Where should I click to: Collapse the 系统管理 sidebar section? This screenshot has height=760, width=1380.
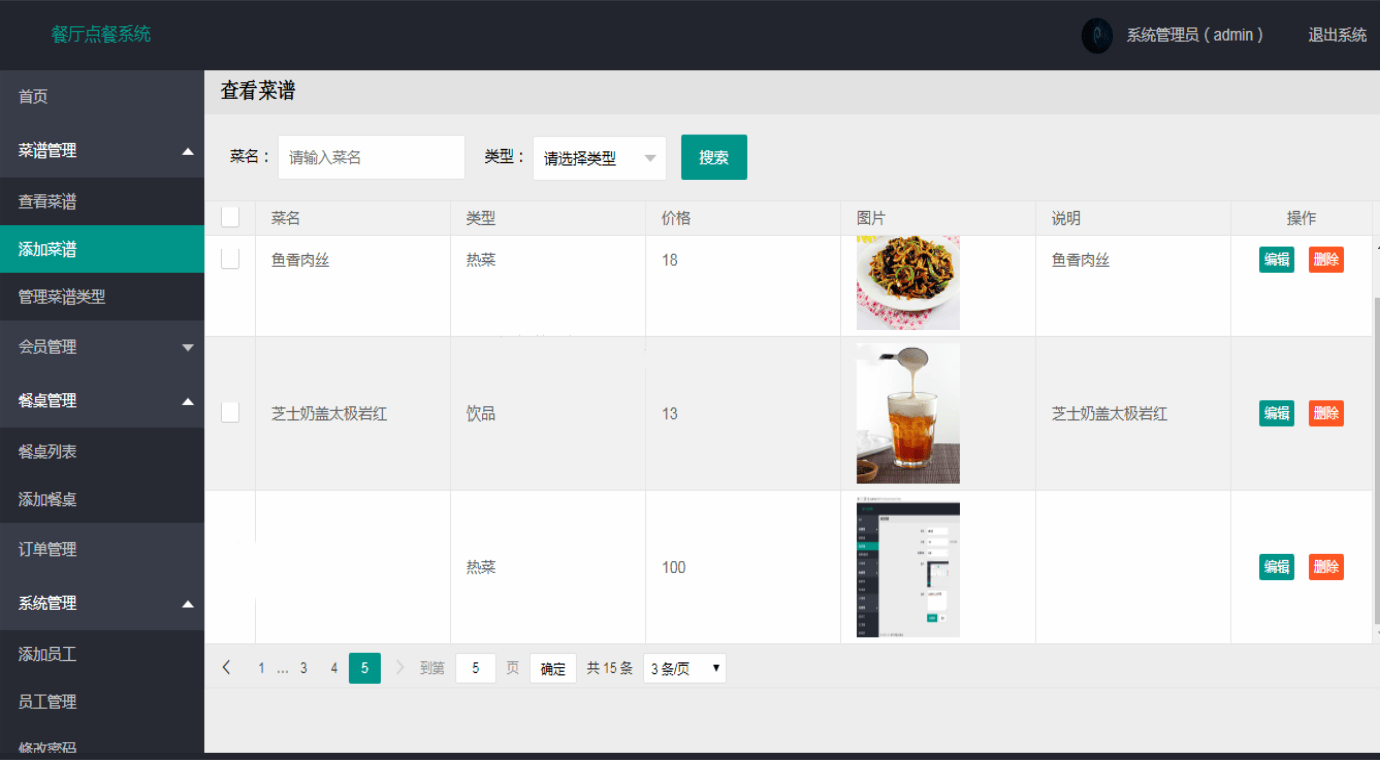tap(102, 603)
